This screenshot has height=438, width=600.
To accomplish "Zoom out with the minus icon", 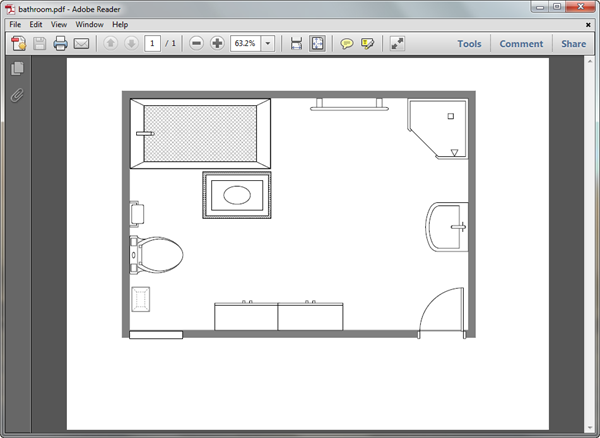I will (x=196, y=44).
